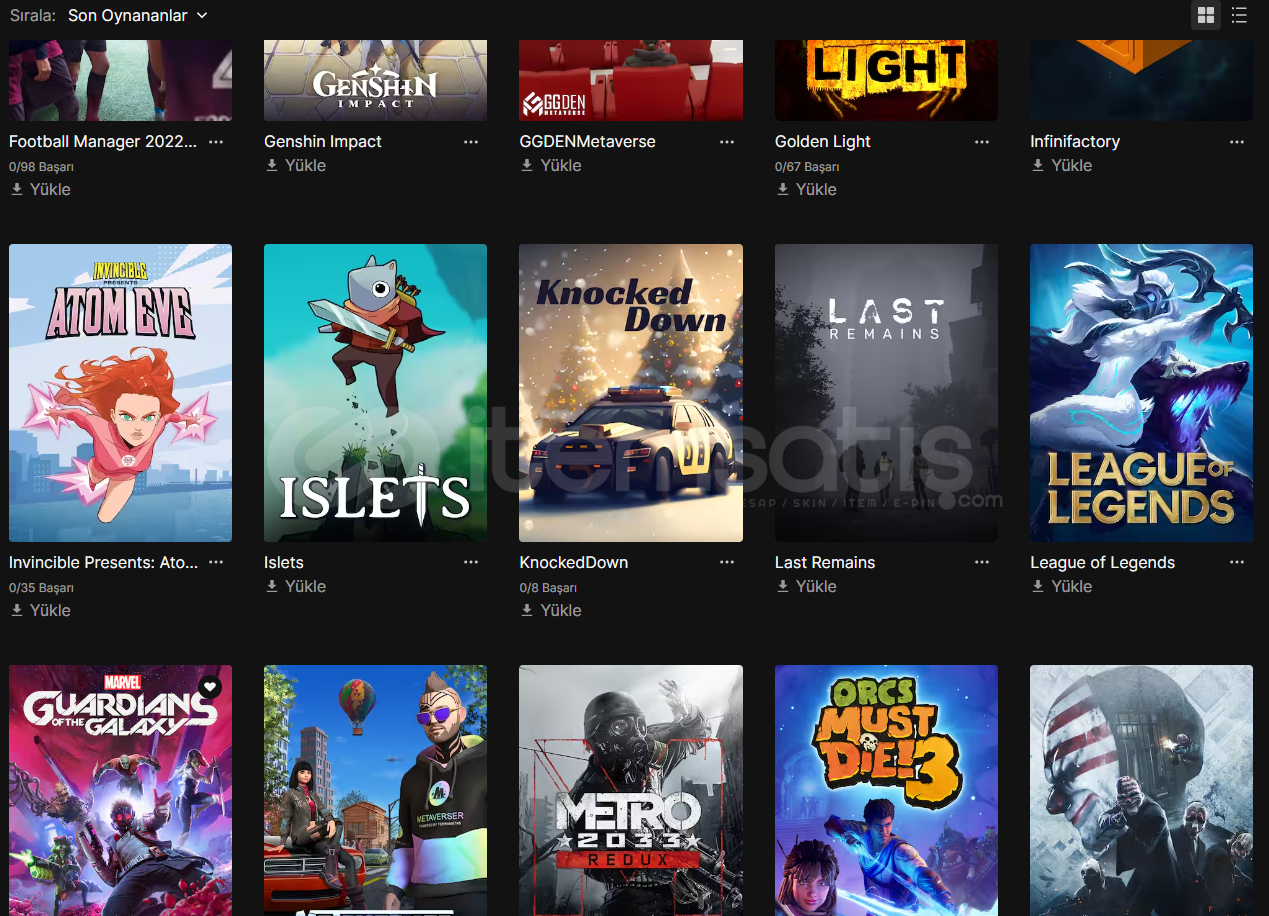Install Invincible Presents via Yükle
The image size is (1269, 916).
(x=41, y=610)
